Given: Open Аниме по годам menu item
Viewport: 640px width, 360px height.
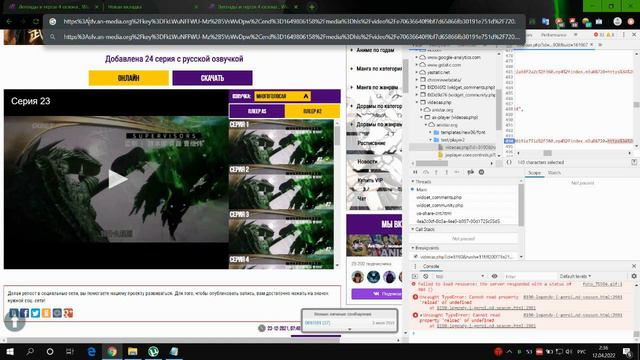Looking at the screenshot, I should point(375,50).
